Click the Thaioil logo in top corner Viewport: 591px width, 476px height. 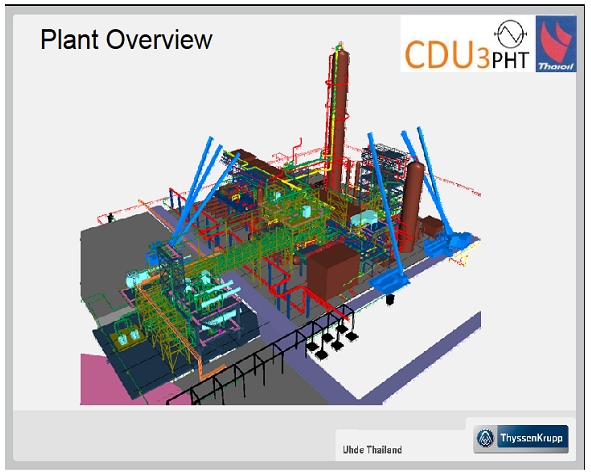point(556,44)
